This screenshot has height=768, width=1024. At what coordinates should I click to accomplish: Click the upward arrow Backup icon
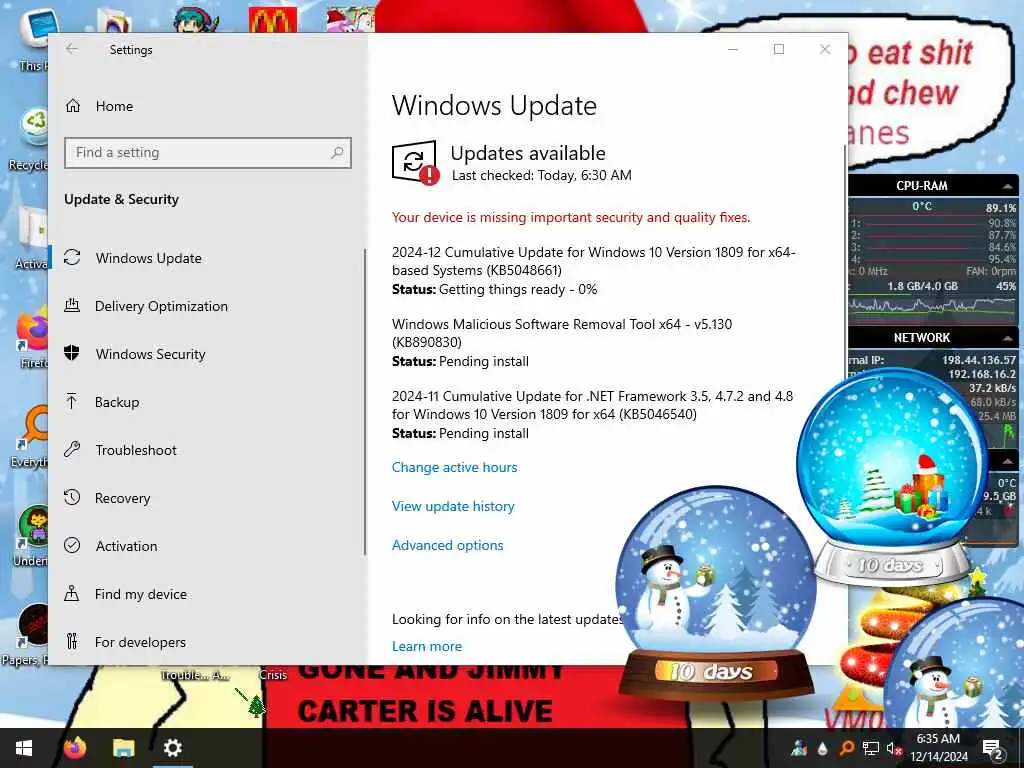click(72, 401)
